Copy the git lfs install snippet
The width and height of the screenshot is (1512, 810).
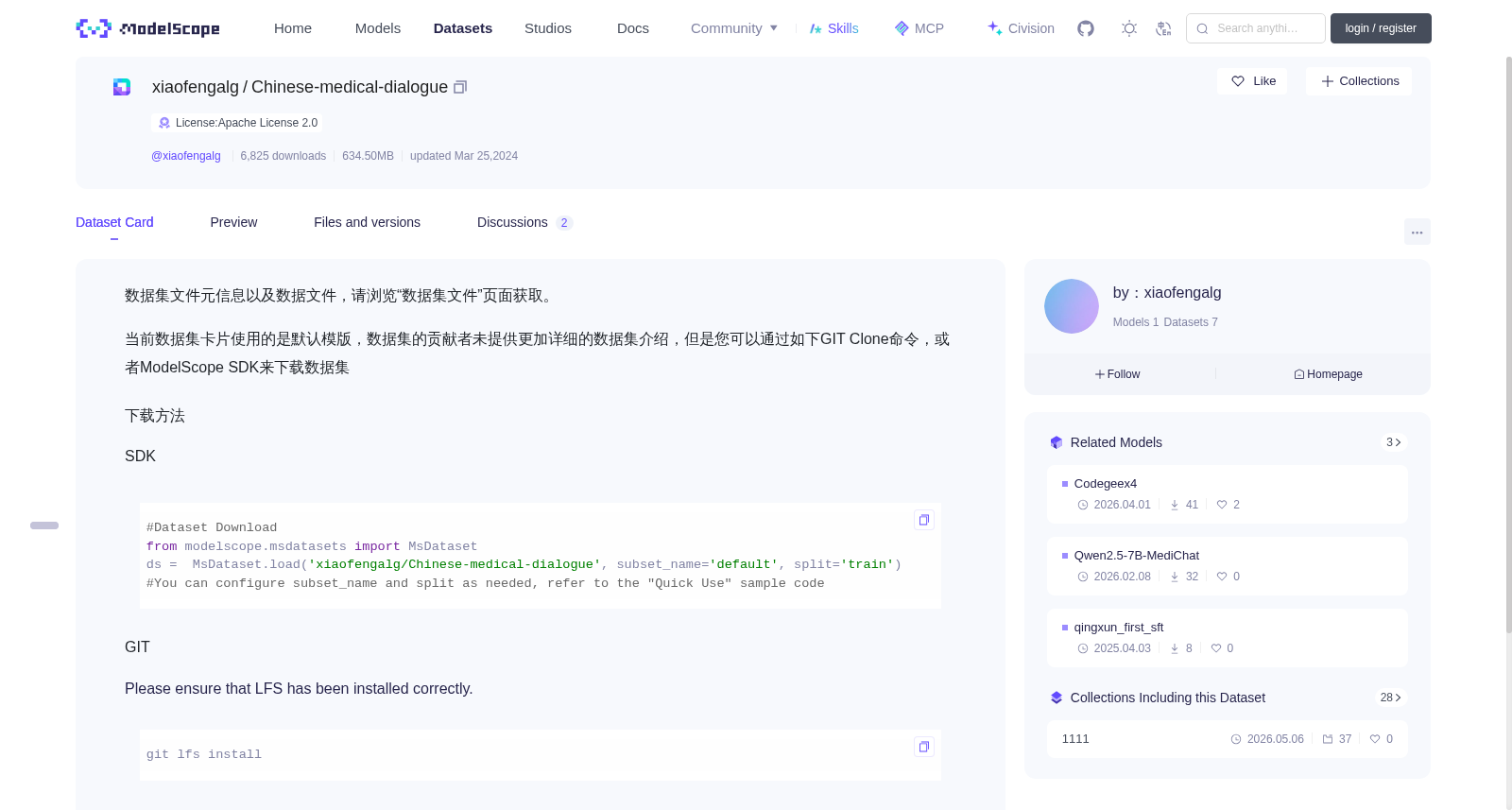point(924,747)
